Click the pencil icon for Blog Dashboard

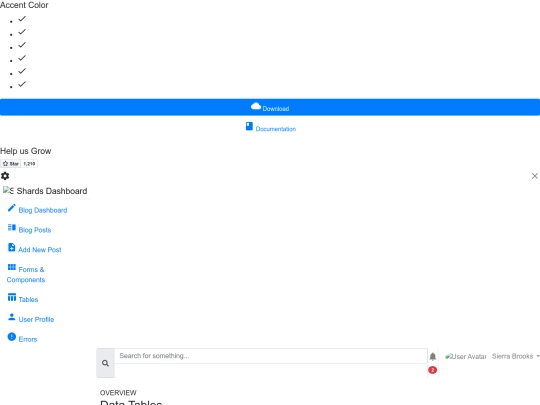pyautogui.click(x=12, y=208)
